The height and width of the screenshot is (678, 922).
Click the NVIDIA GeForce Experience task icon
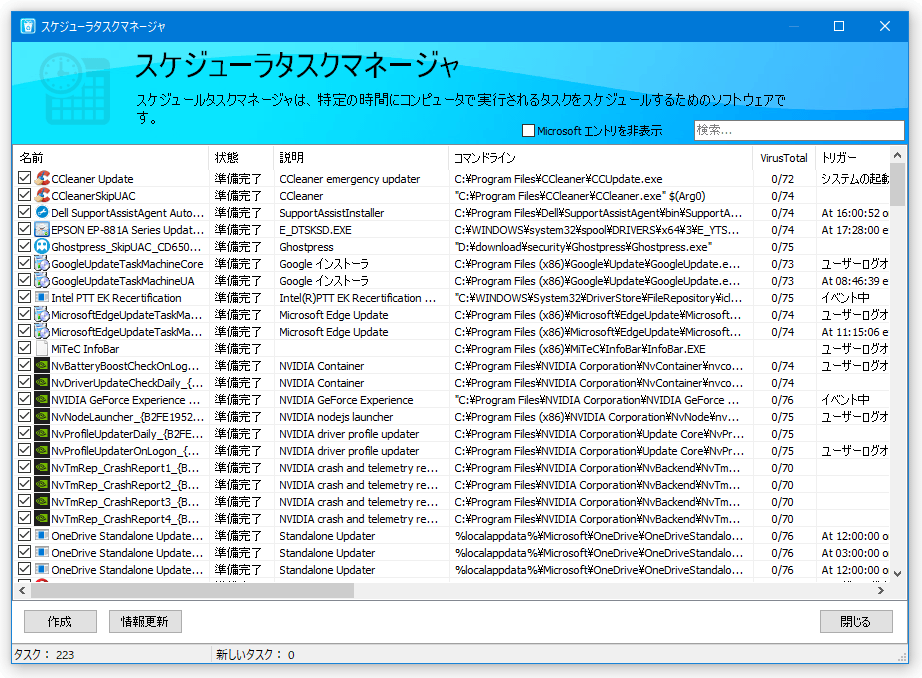[42, 400]
